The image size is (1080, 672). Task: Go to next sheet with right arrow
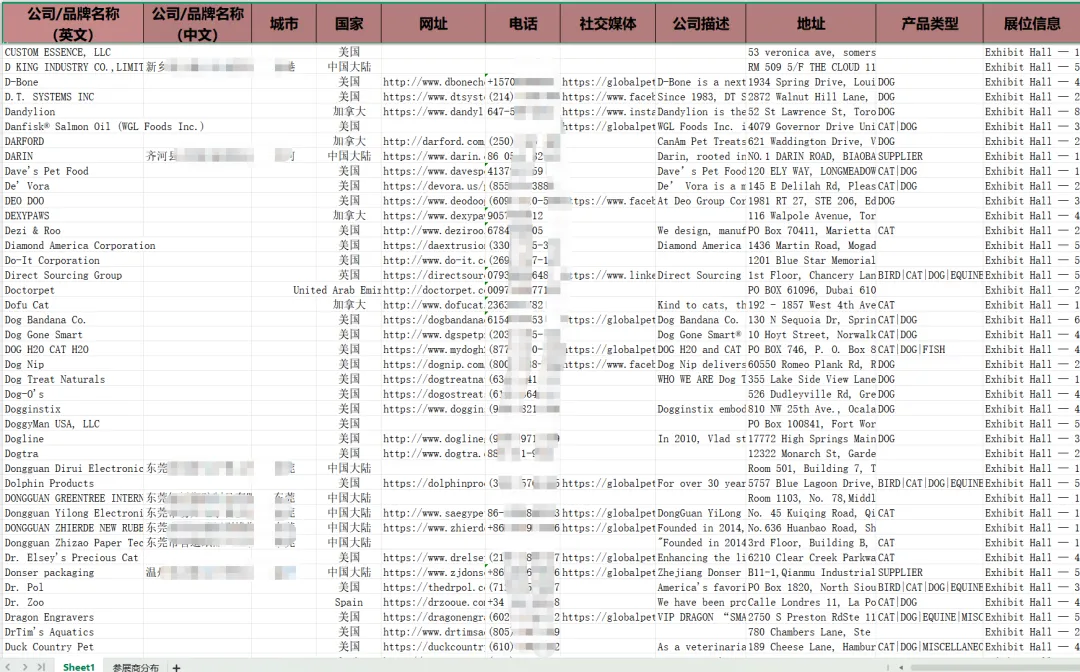(x=25, y=666)
